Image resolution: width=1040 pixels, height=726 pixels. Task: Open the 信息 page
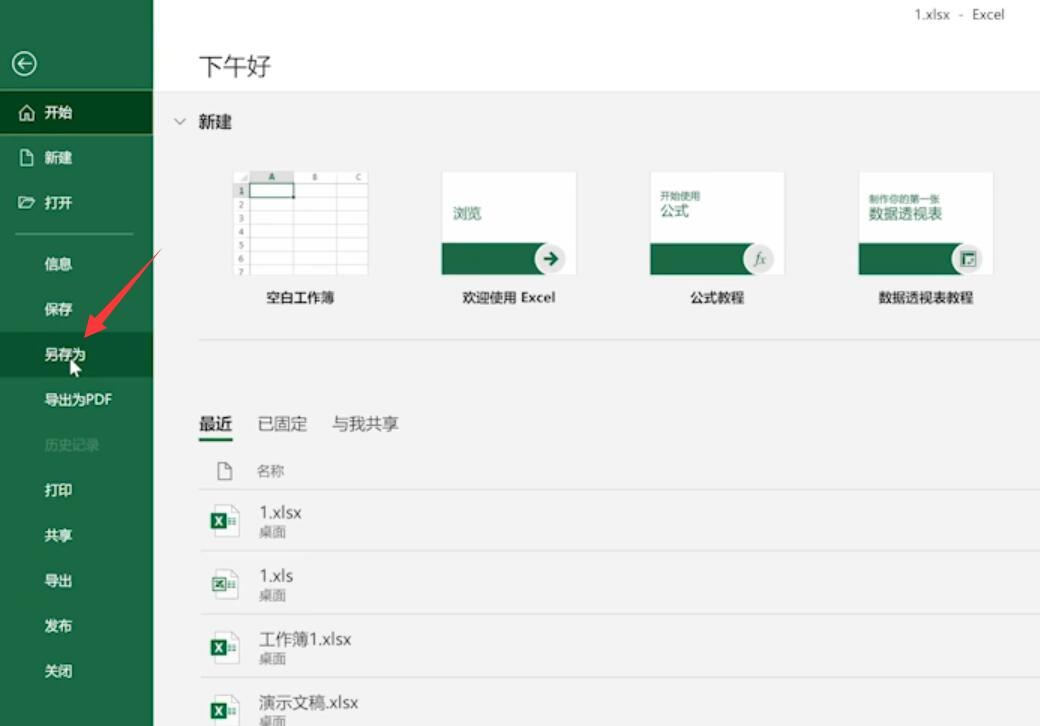[76, 264]
